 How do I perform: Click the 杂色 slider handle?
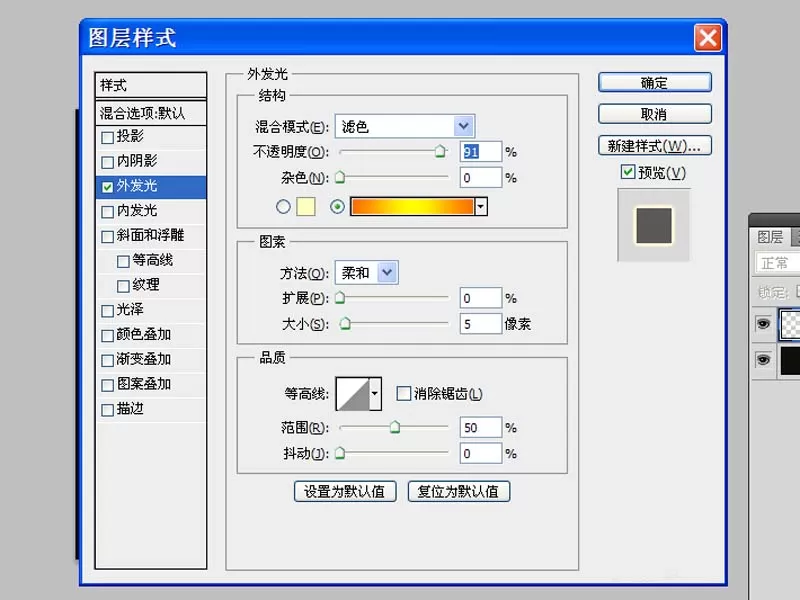click(340, 177)
